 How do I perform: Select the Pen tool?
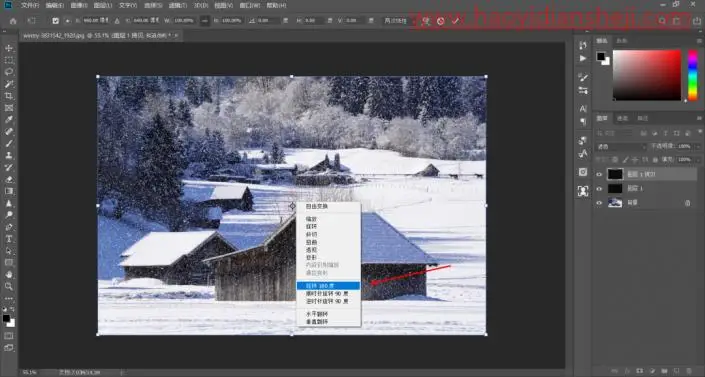[x=9, y=227]
